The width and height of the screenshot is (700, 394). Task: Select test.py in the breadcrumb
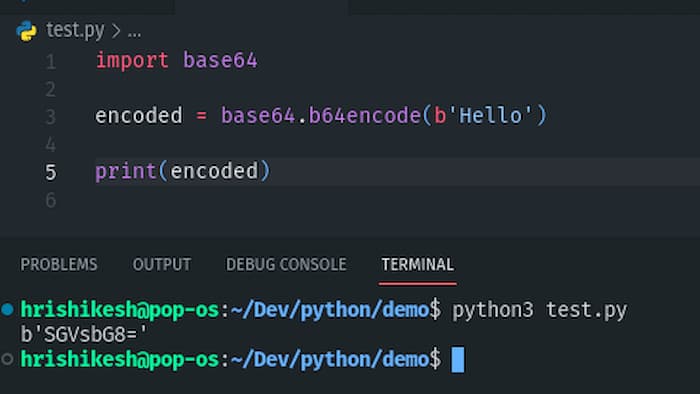click(75, 30)
